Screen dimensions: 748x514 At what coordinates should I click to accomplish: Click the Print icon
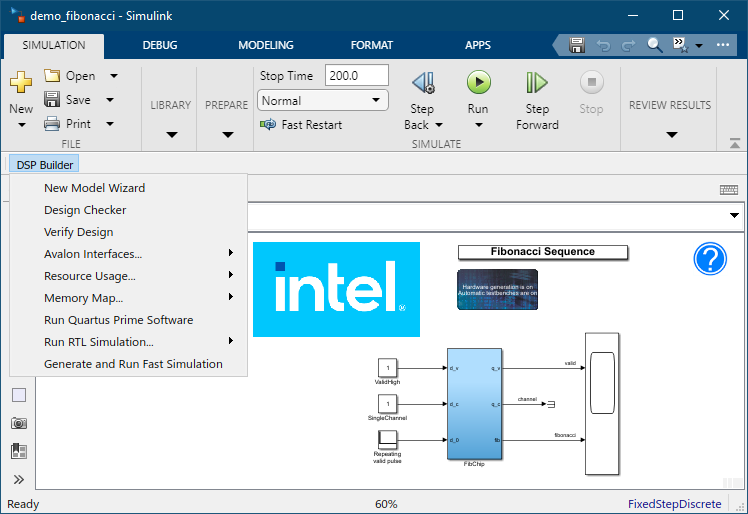pyautogui.click(x=52, y=124)
